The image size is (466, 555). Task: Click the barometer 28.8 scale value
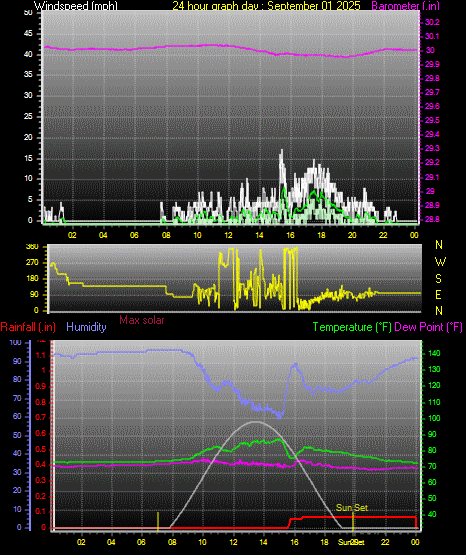tap(432, 219)
